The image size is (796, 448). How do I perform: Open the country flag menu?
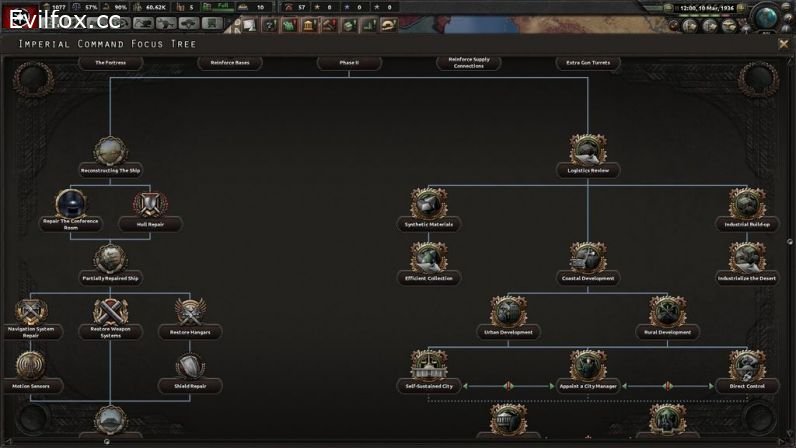click(18, 12)
